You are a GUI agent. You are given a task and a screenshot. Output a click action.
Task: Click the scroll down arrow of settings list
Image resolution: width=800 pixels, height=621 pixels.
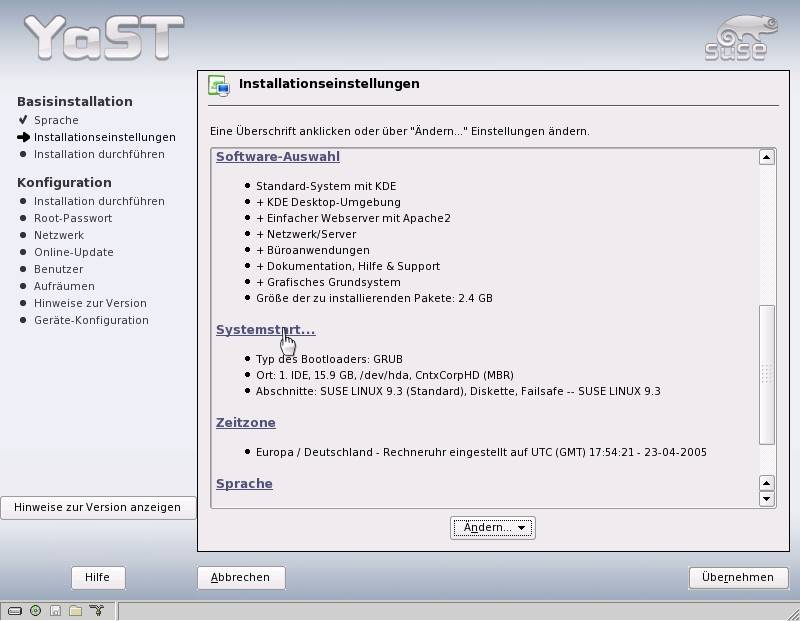tap(766, 499)
